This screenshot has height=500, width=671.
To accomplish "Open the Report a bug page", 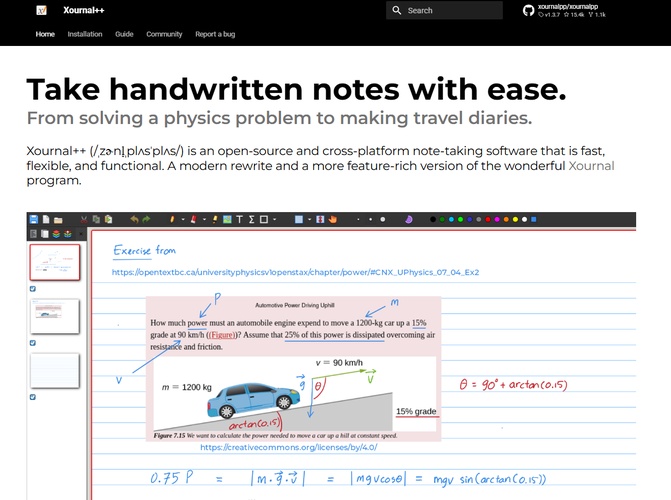I will (215, 34).
